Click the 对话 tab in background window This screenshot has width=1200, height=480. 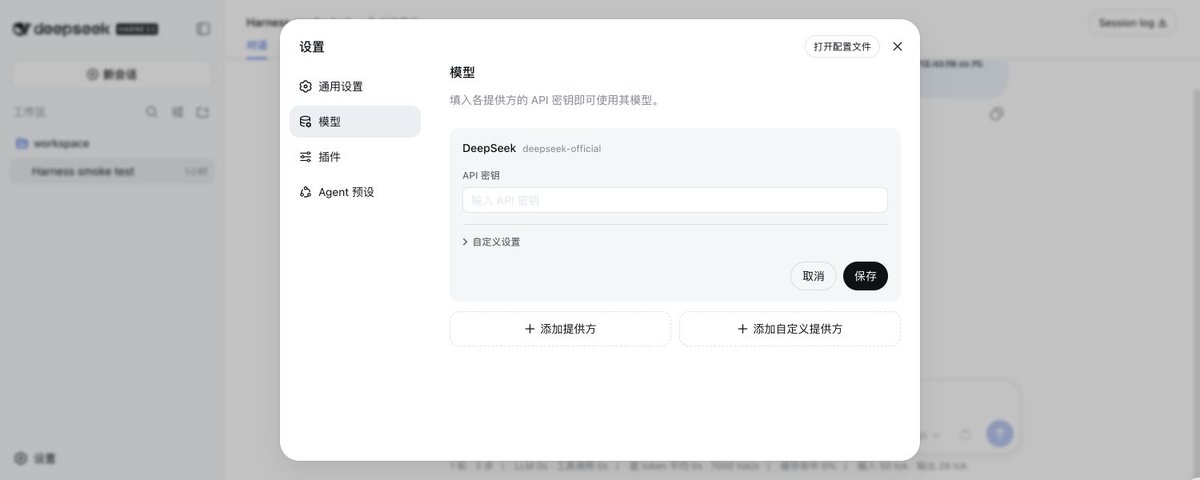257,45
